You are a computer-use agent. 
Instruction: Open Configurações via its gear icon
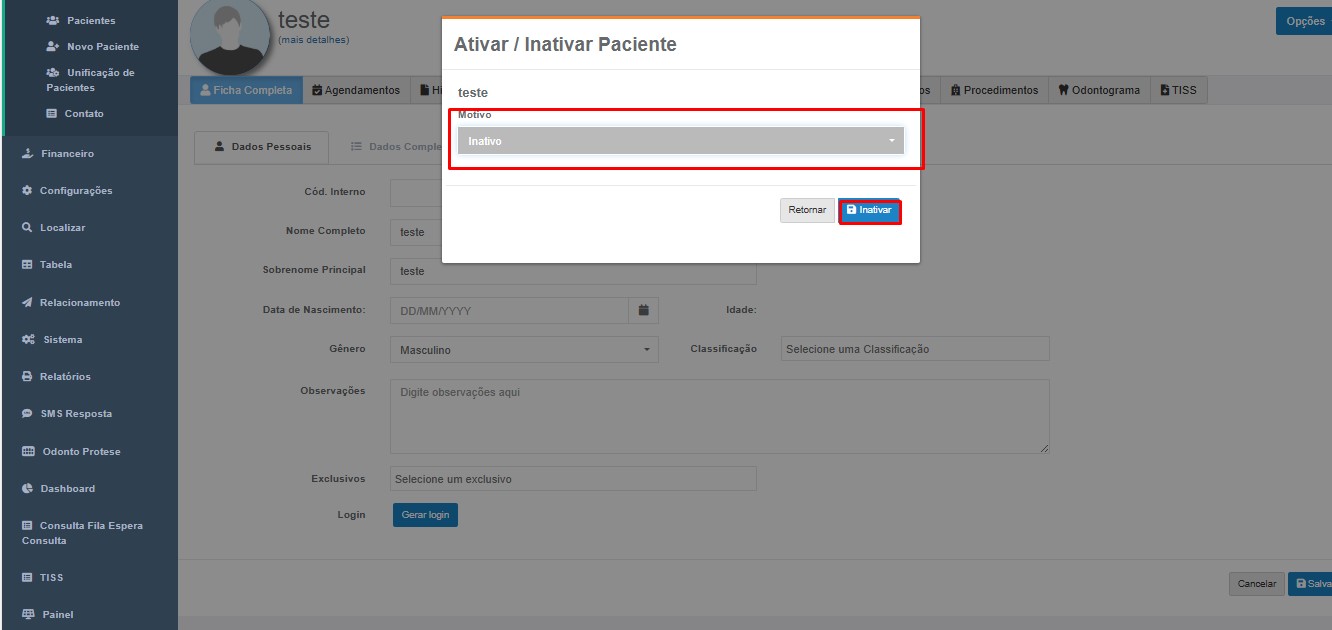27,191
